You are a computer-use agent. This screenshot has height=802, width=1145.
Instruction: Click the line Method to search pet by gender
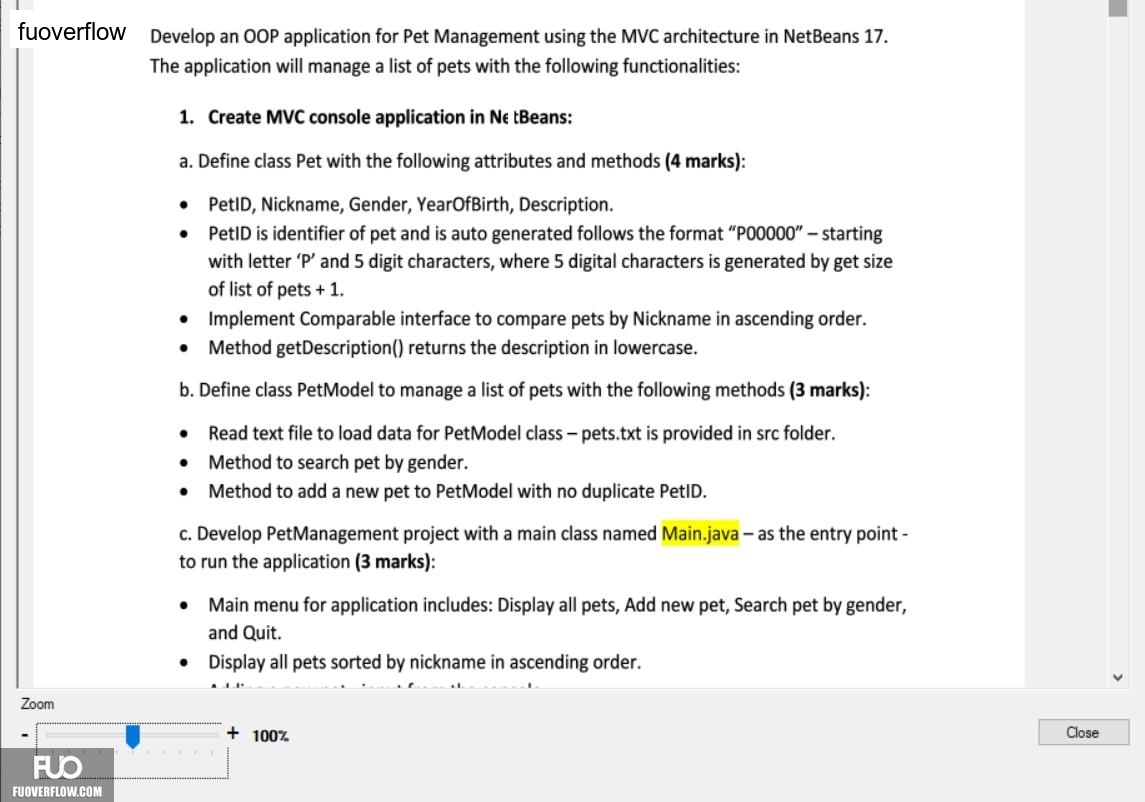[338, 462]
